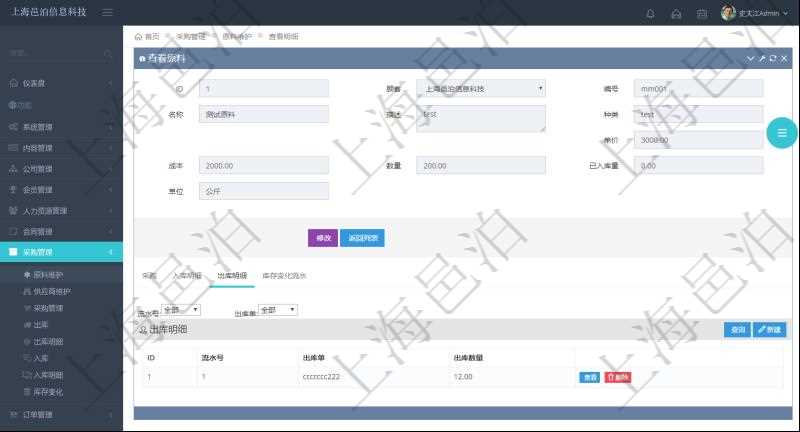Collapse the 查看原料 panel with chevron icon
This screenshot has height=432, width=800.
pos(751,59)
